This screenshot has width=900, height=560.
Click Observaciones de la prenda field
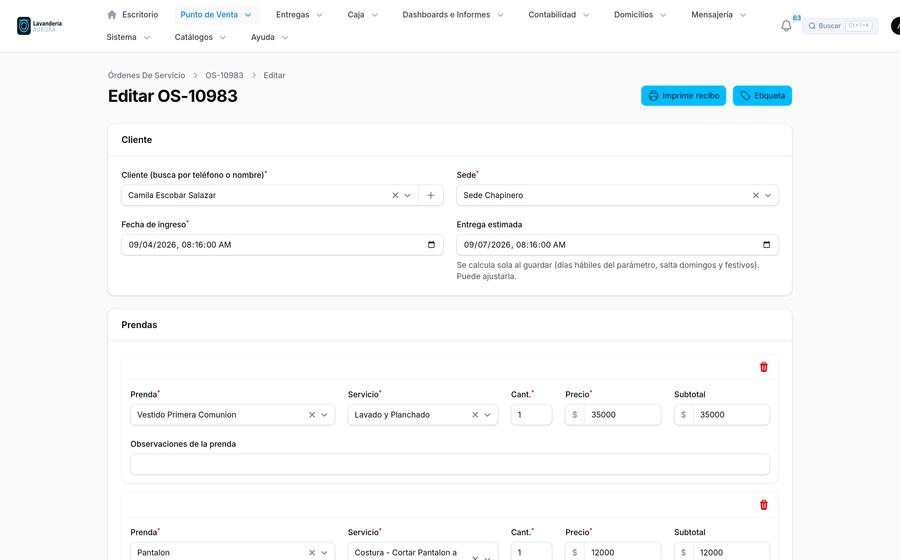tap(449, 464)
